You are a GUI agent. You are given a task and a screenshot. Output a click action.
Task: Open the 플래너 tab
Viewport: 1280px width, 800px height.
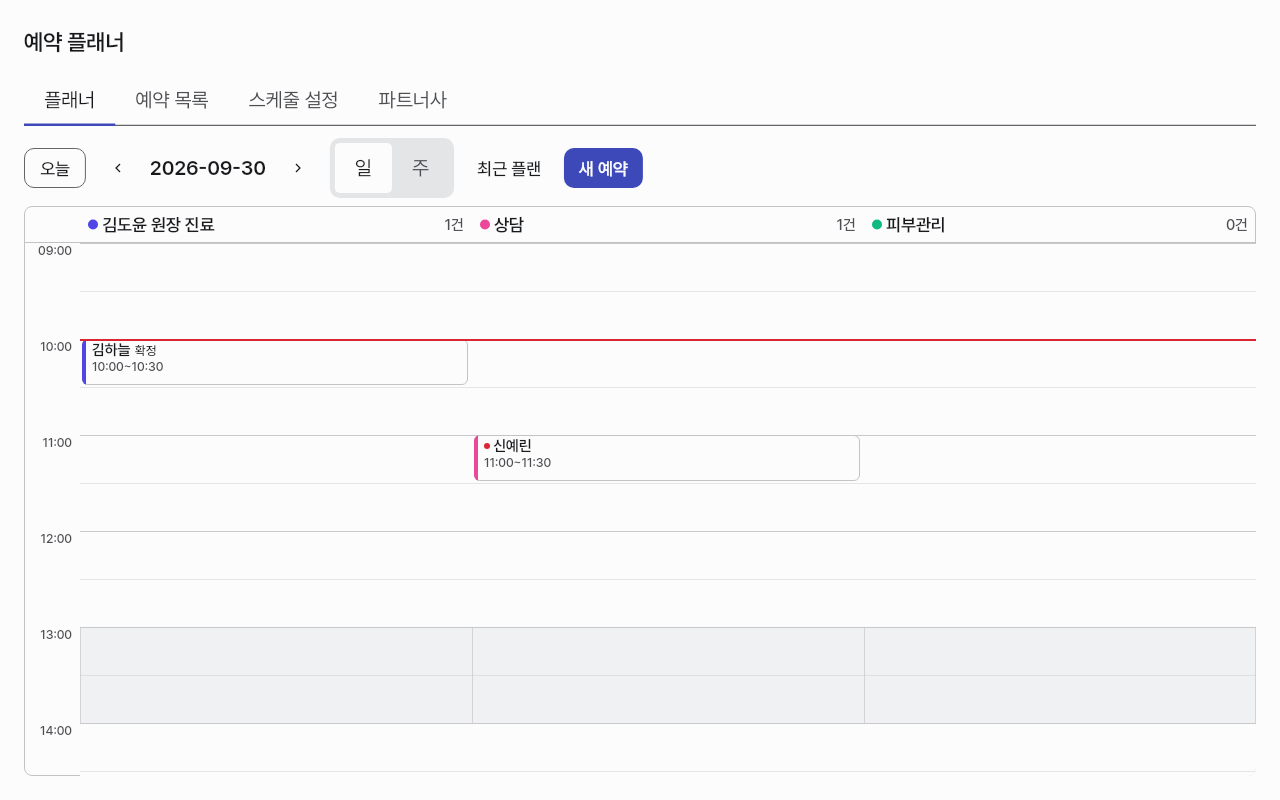tap(70, 100)
